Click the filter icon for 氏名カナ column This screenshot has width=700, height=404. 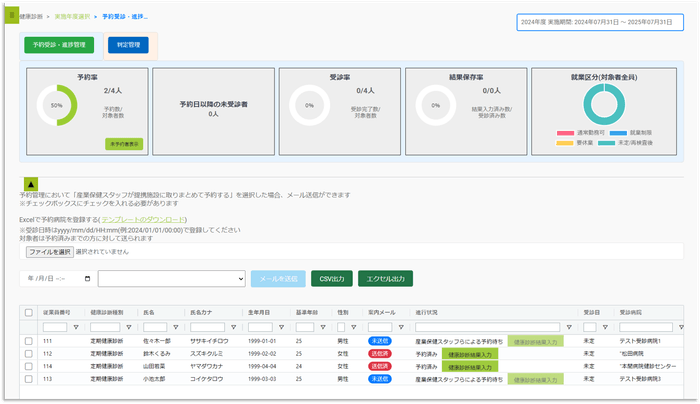click(235, 327)
